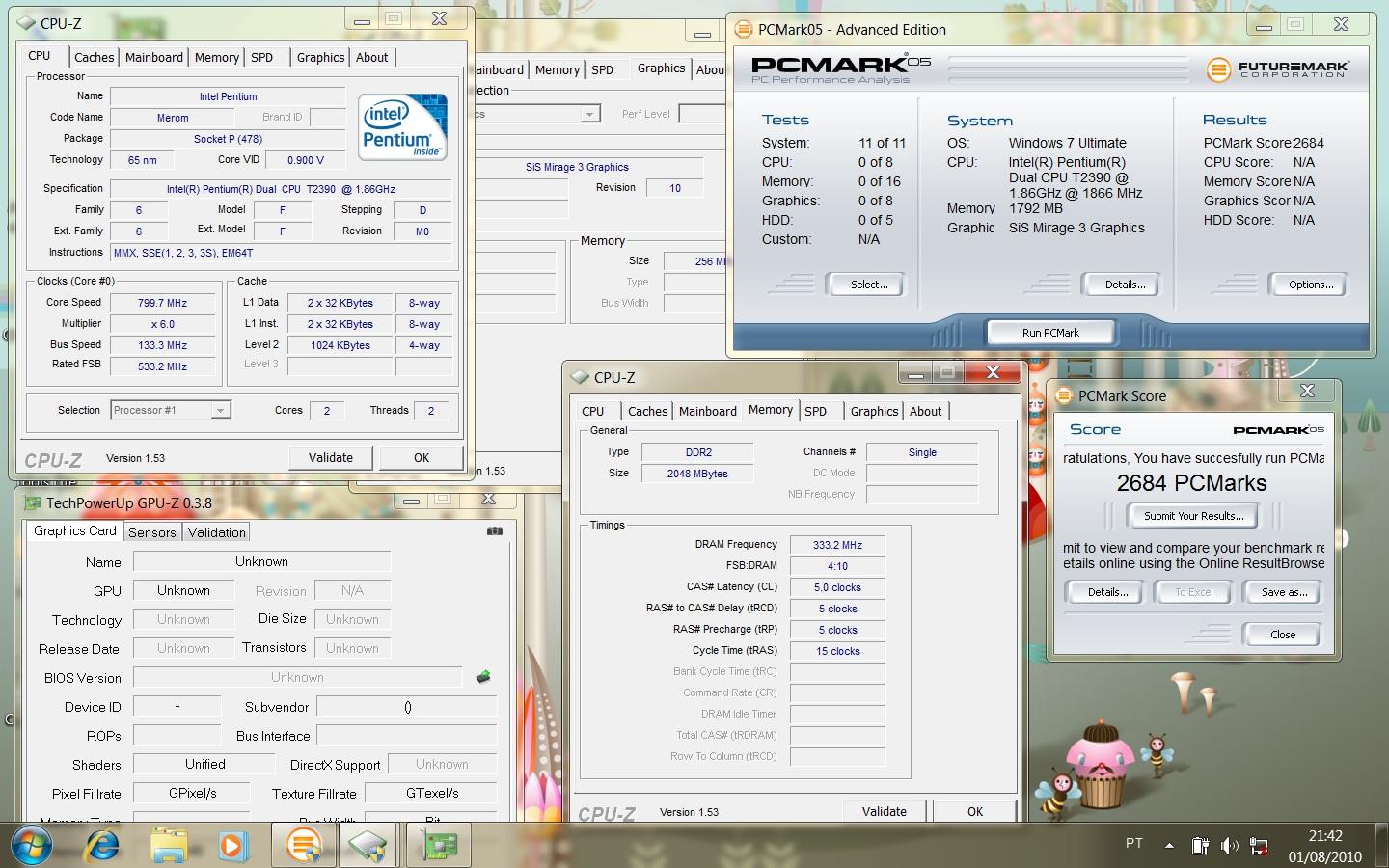Click the Channels # Single field
Image resolution: width=1389 pixels, height=868 pixels.
point(922,452)
